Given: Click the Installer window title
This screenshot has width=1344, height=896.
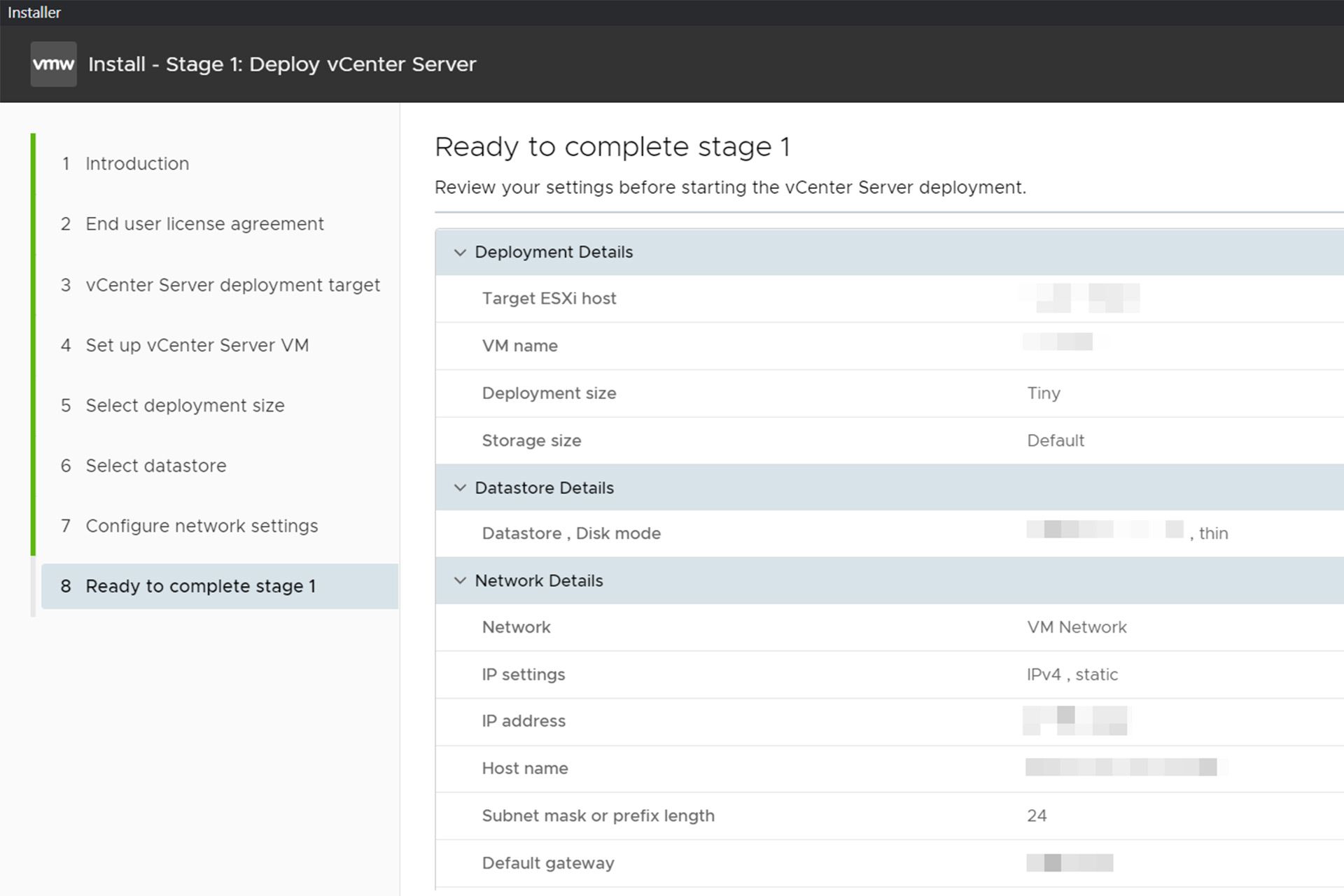Looking at the screenshot, I should click(34, 13).
